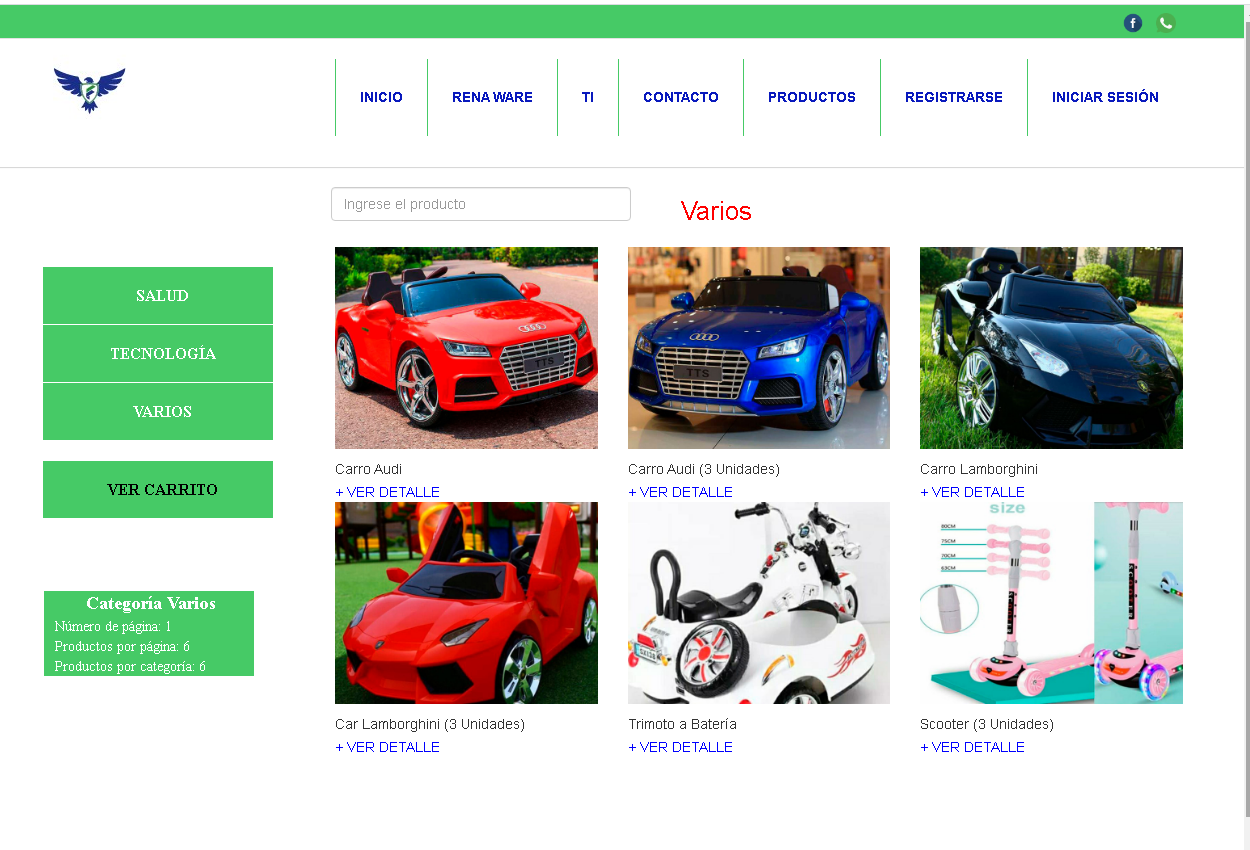Click the red Carro Audi image
This screenshot has height=850, width=1250.
pyautogui.click(x=466, y=348)
